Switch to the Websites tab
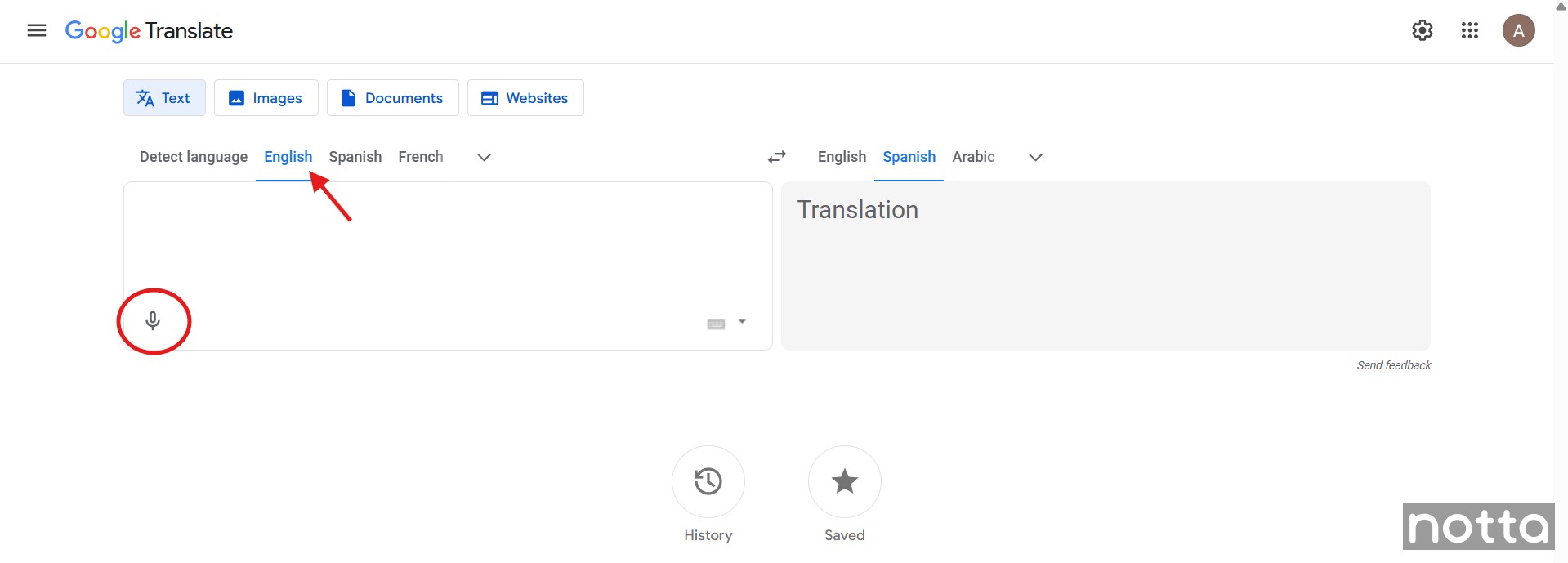This screenshot has height=563, width=1568. 525,98
